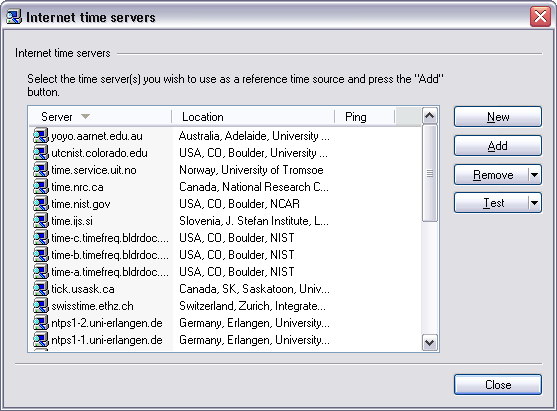Screen dimensions: 557x411
Task: Toggle sort arrow on Server column
Action: pos(85,117)
